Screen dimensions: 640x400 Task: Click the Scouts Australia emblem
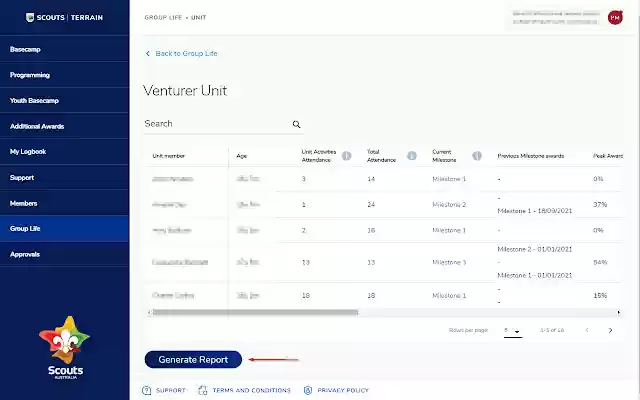pyautogui.click(x=65, y=347)
